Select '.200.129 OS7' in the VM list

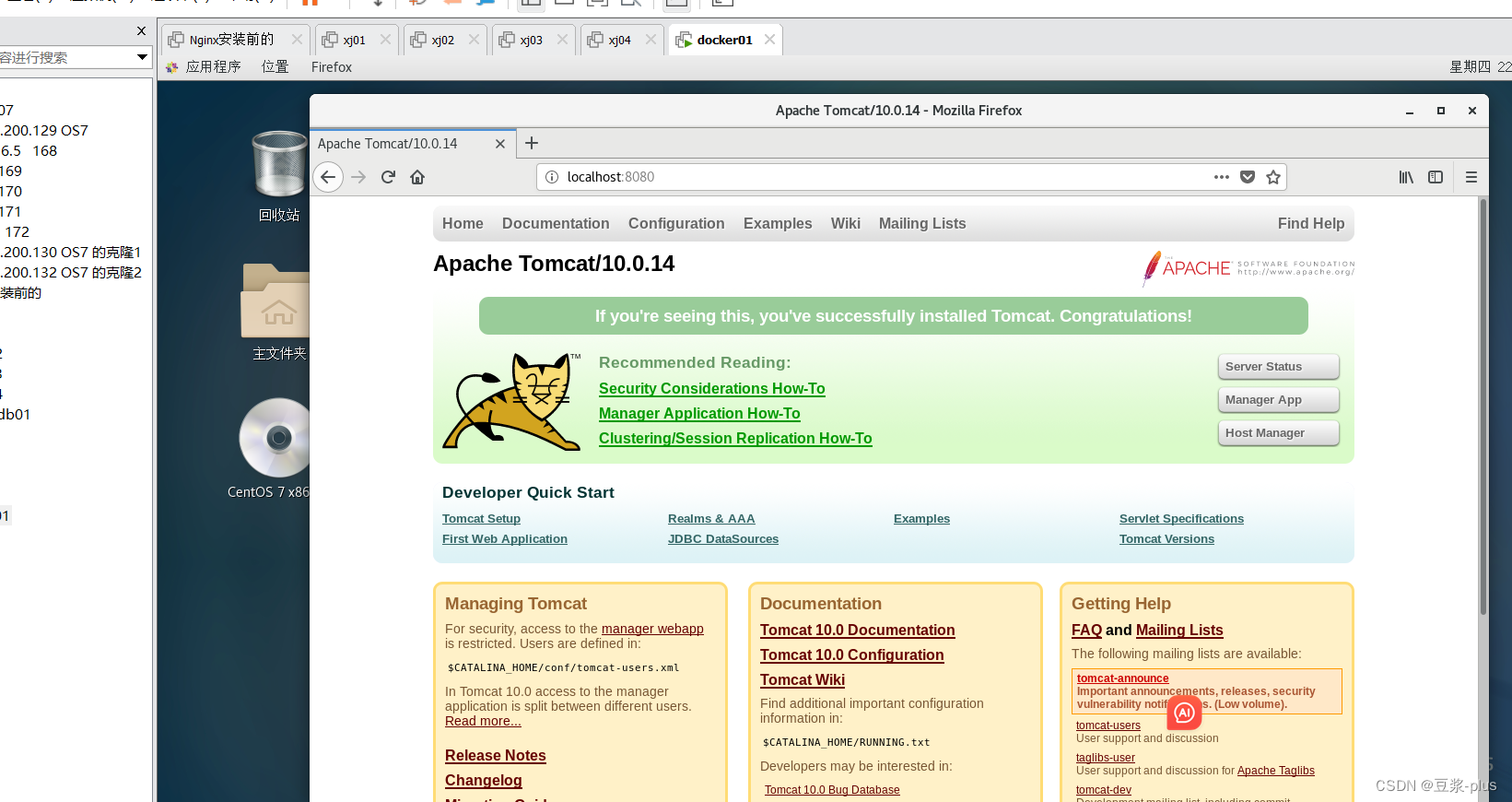(44, 131)
